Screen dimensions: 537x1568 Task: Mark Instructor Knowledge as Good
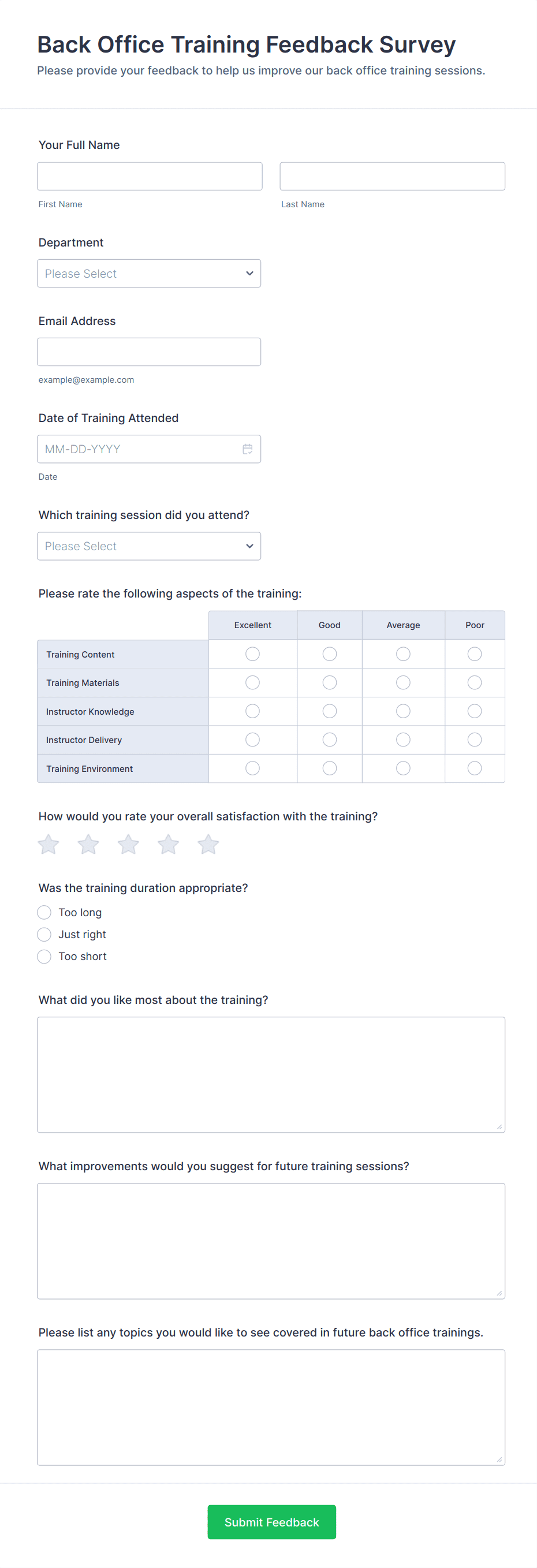[329, 711]
